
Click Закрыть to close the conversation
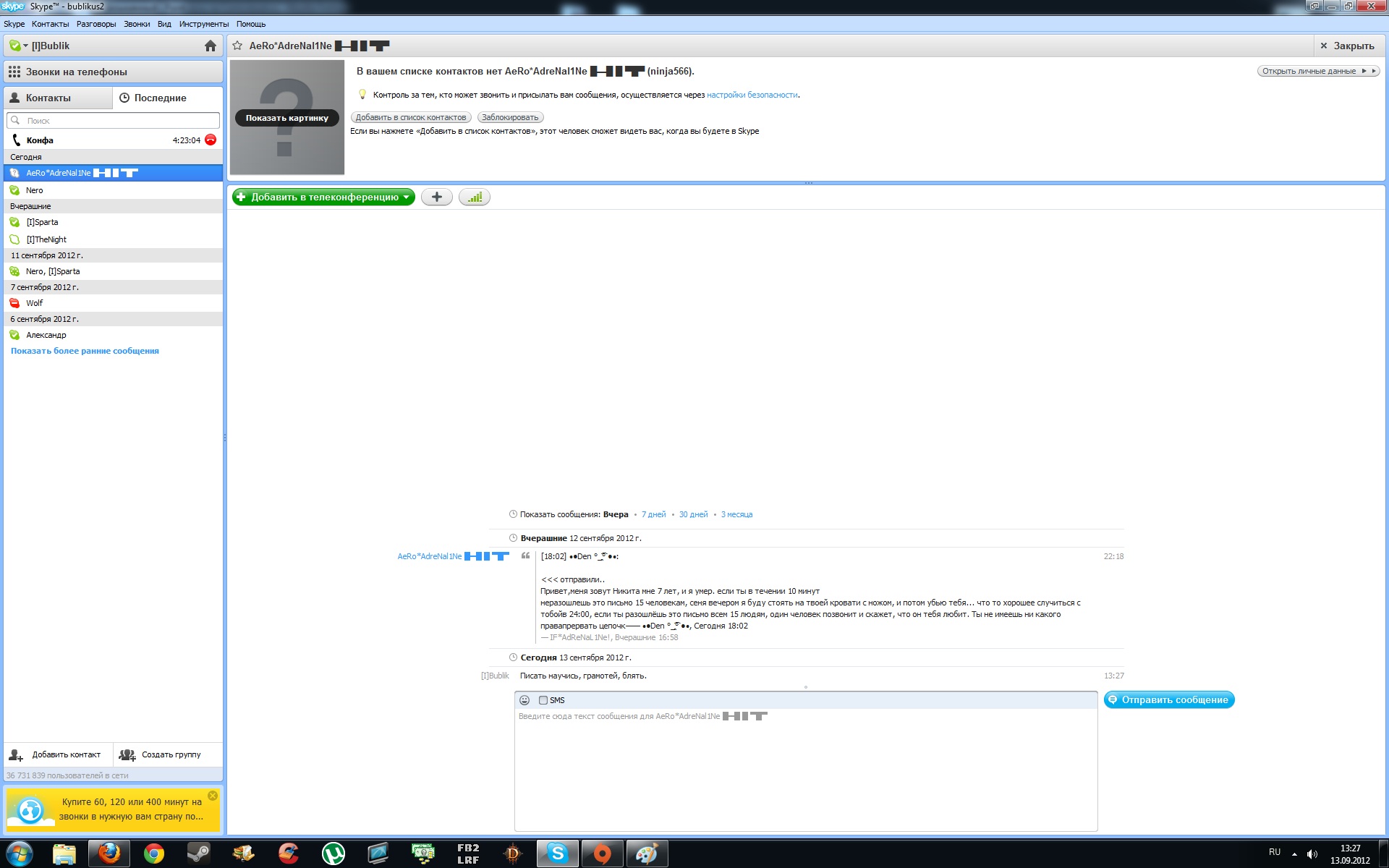1347,46
